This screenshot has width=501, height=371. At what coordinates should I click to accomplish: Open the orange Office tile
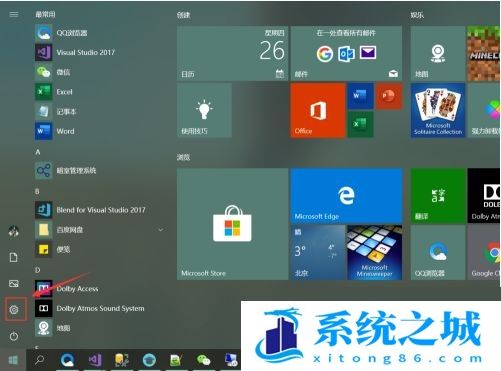click(318, 110)
